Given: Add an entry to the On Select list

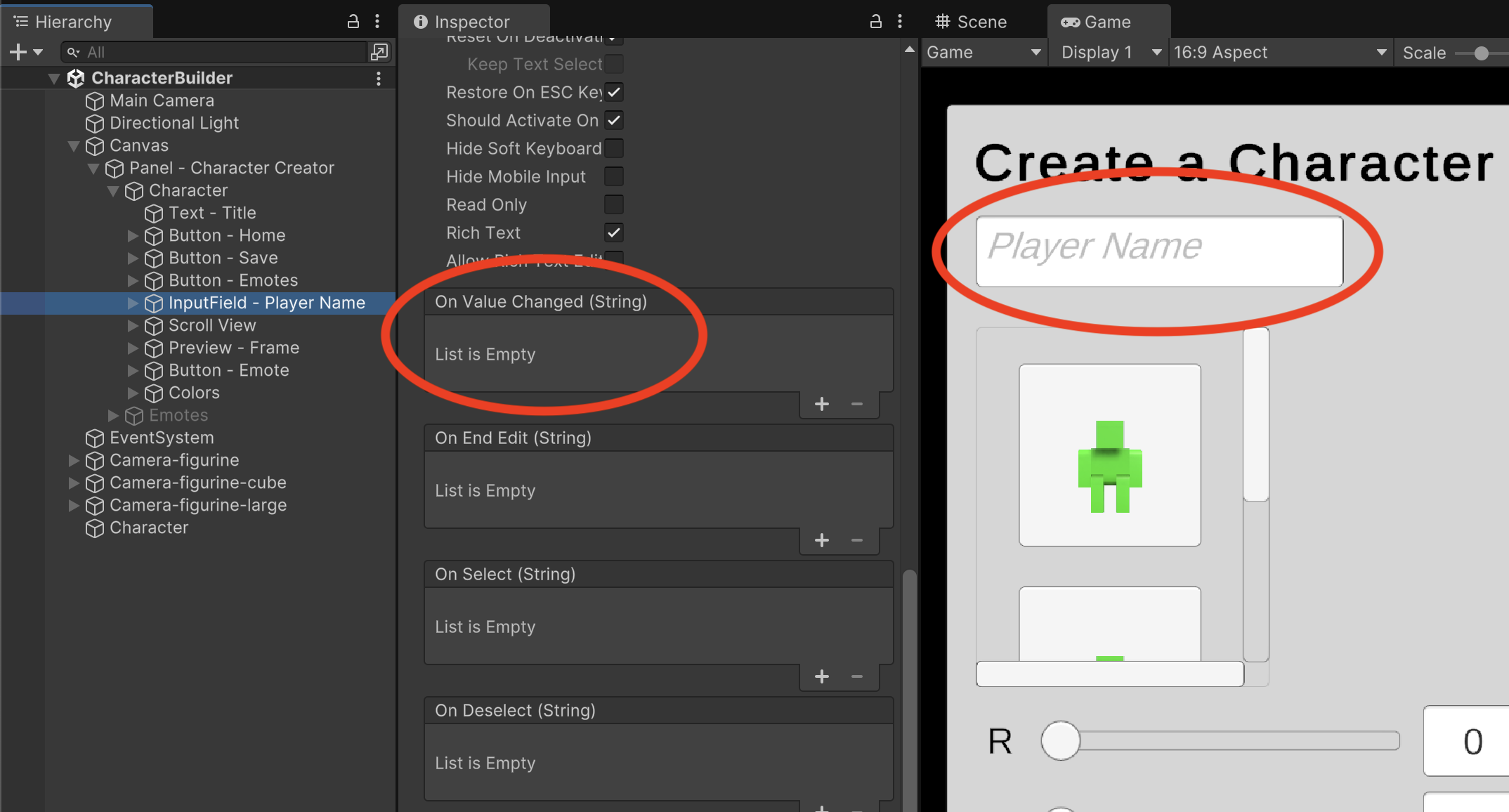Looking at the screenshot, I should pos(821,677).
